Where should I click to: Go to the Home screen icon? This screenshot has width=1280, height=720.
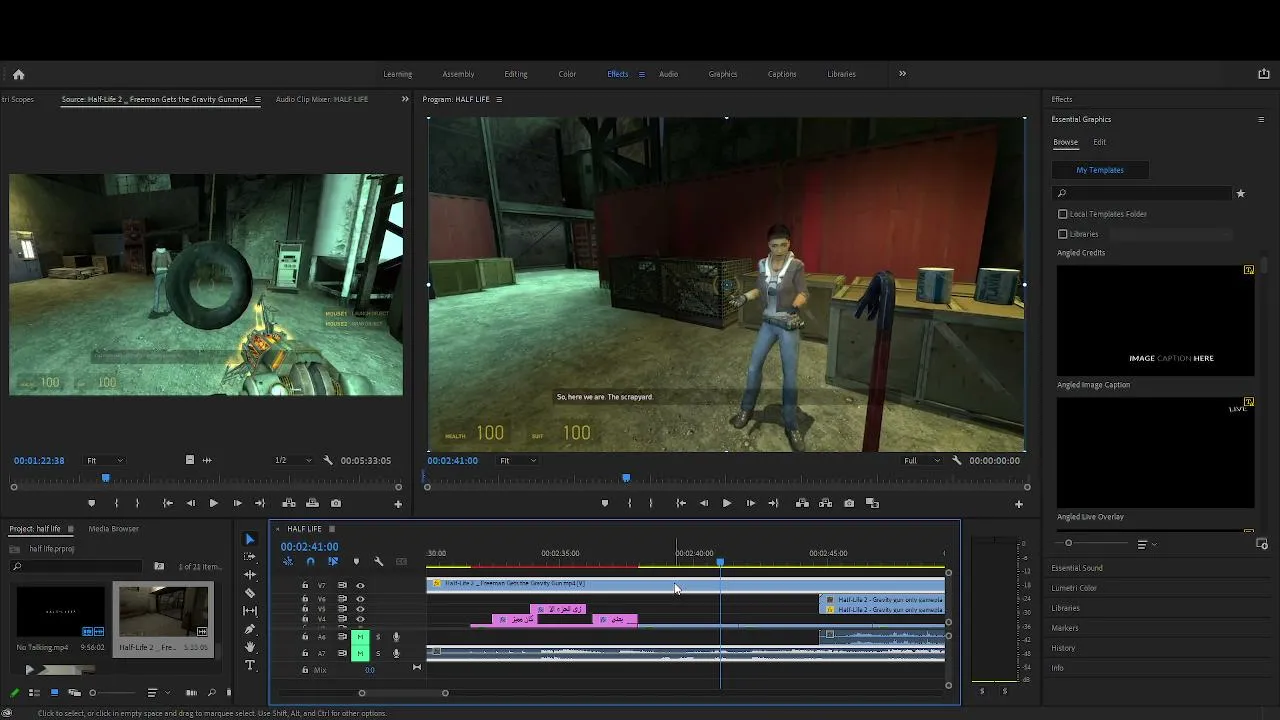(x=18, y=74)
